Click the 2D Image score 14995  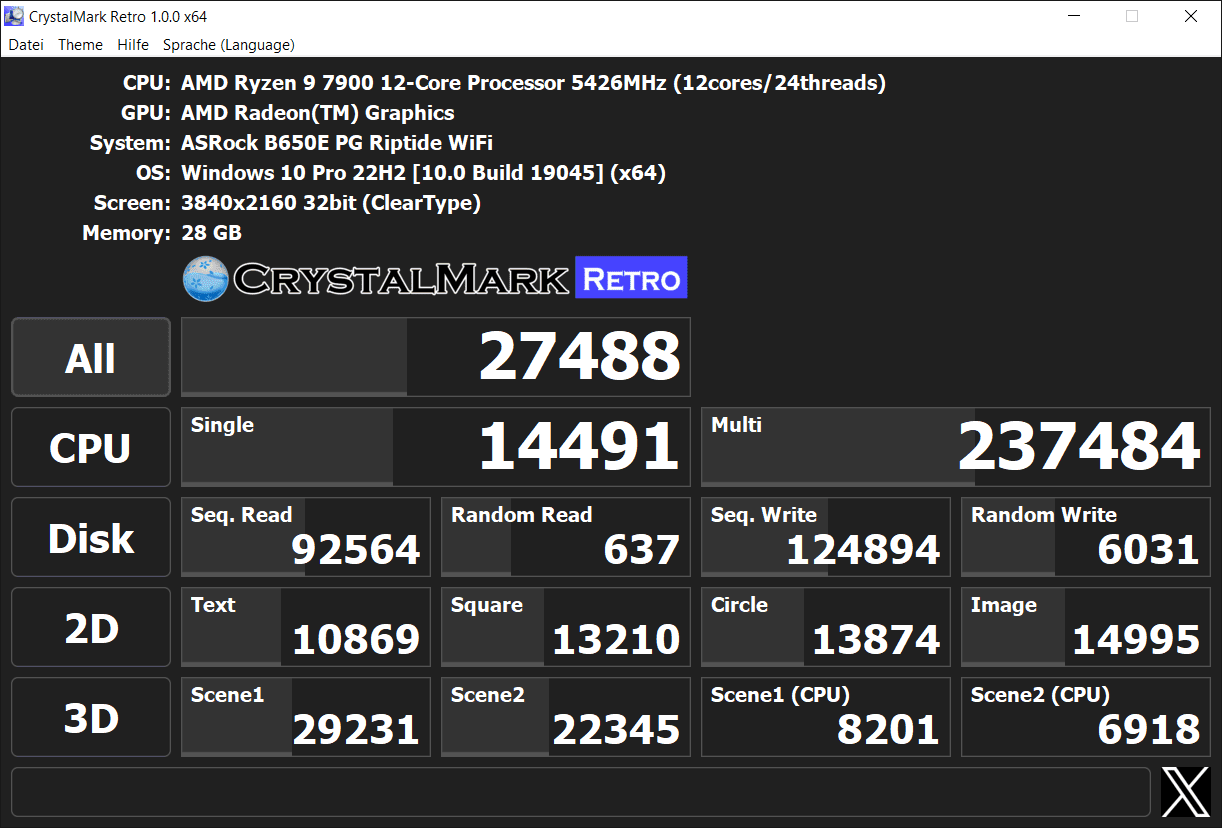[x=1086, y=627]
